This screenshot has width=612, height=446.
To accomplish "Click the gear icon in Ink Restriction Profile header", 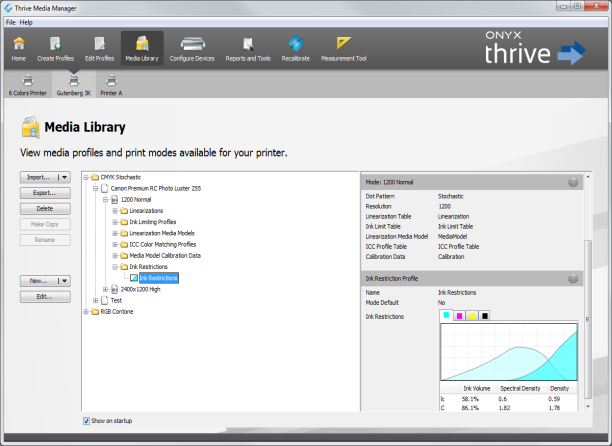I will click(x=573, y=279).
